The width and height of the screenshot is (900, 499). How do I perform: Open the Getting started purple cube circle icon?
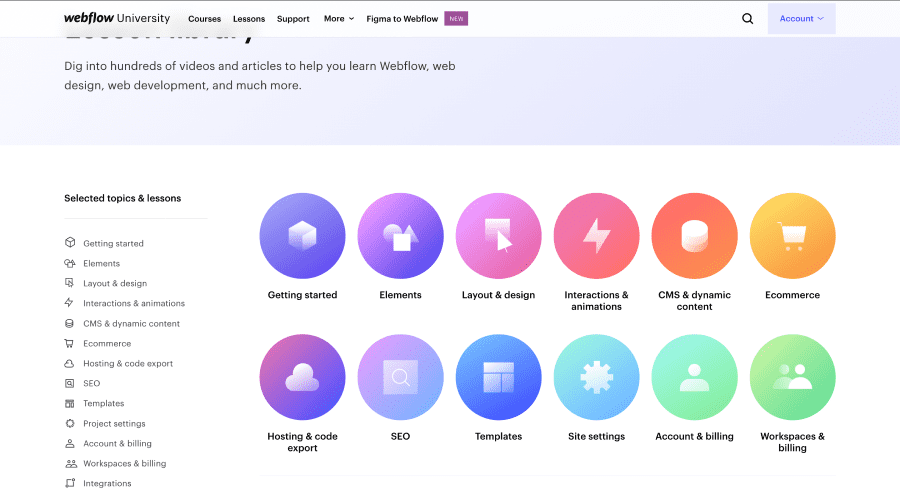tap(302, 236)
